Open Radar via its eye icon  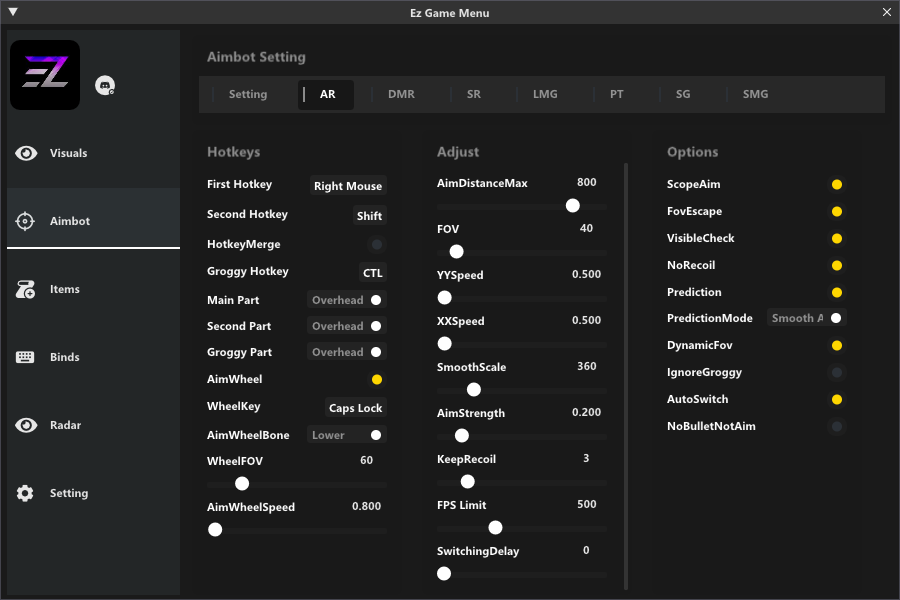point(26,425)
